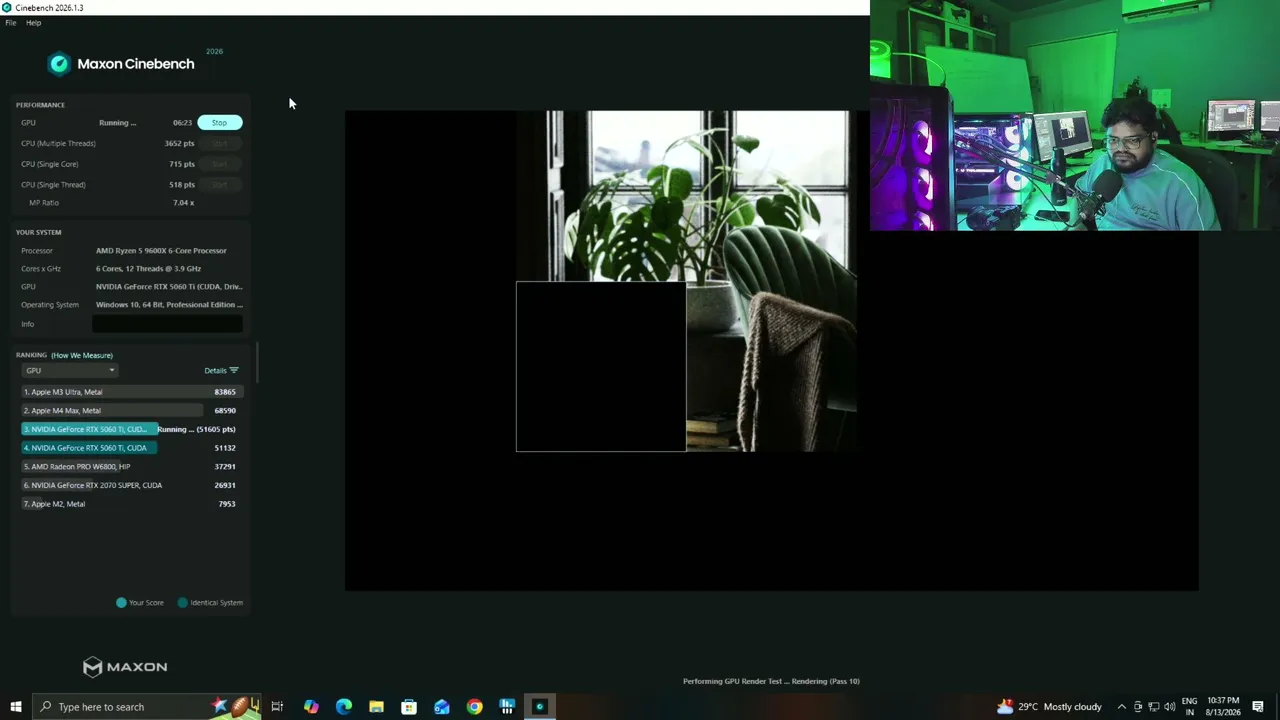Open the volume control tray icon
Image resolution: width=1280 pixels, height=720 pixels.
tap(1169, 707)
